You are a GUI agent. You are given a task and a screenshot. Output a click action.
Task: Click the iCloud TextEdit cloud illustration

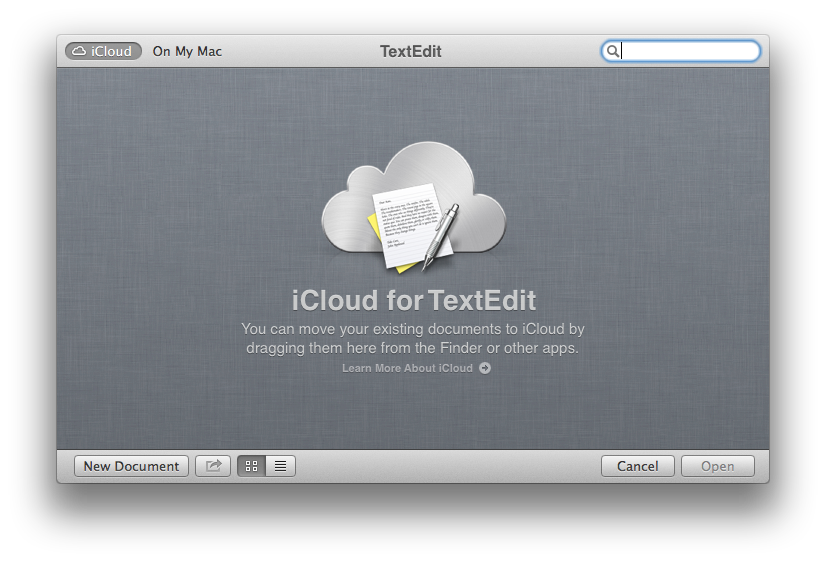(x=414, y=207)
